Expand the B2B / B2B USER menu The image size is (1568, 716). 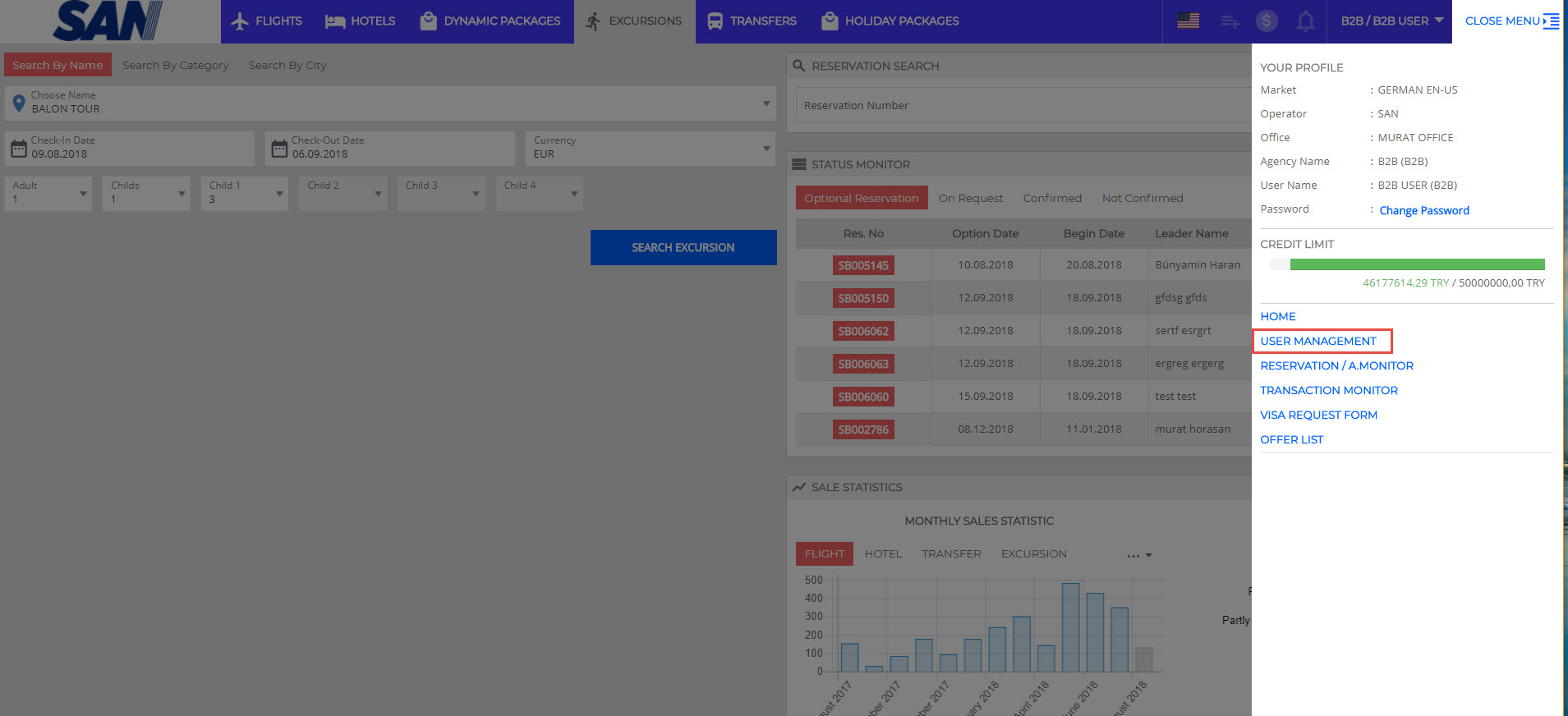1391,21
